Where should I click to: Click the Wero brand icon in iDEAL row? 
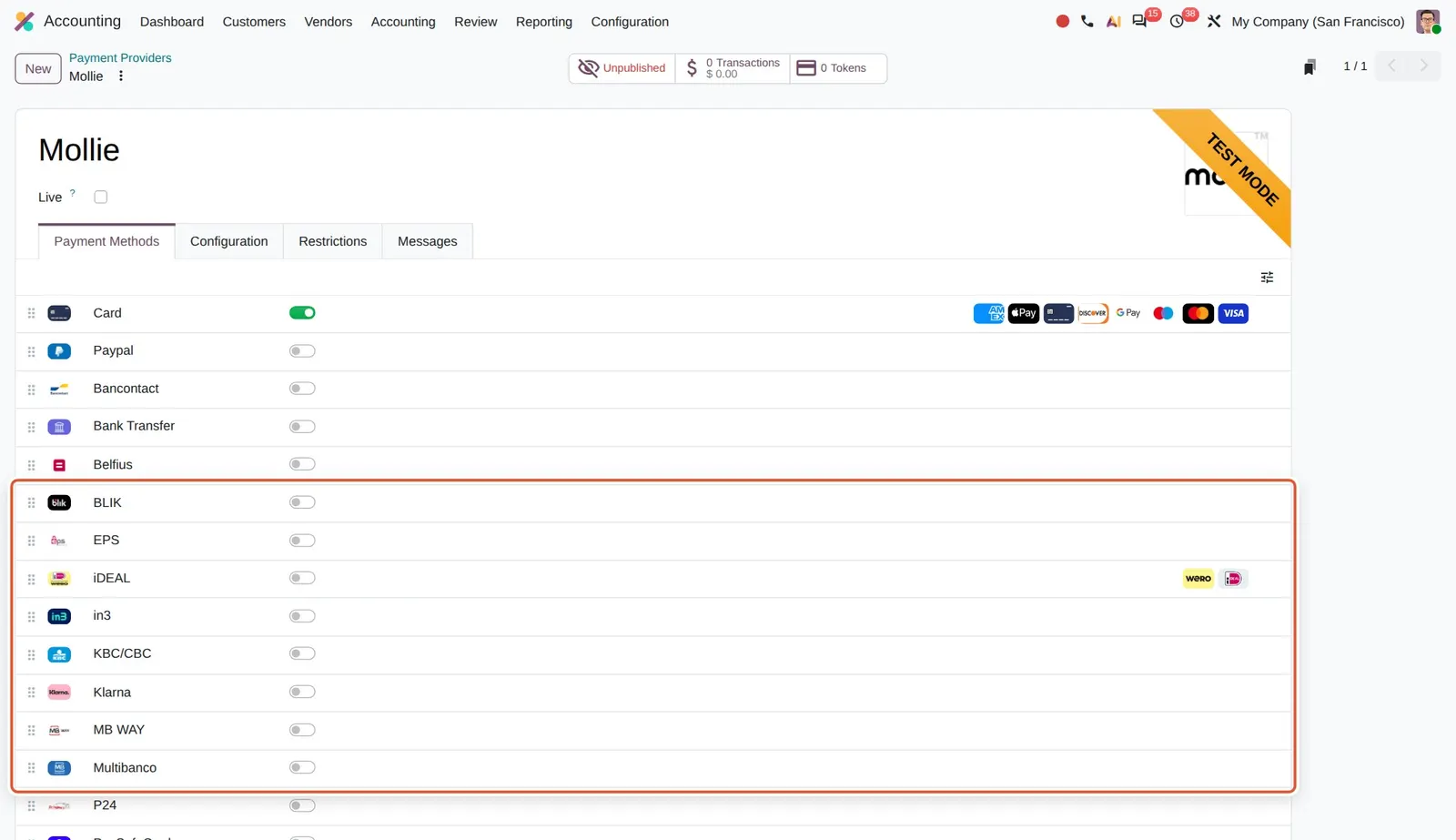coord(1198,579)
